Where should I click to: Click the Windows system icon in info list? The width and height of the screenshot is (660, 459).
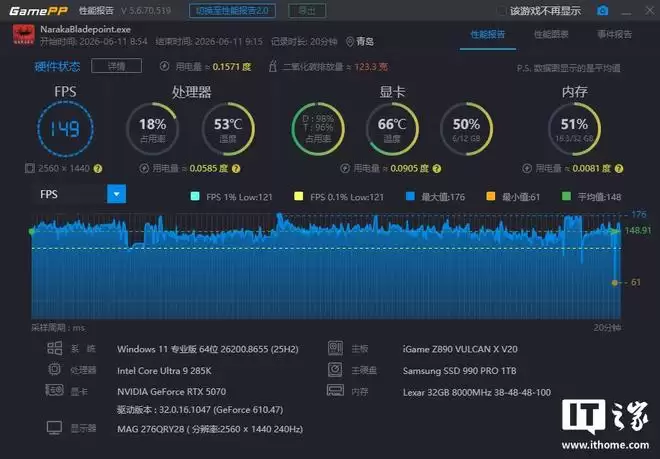click(54, 348)
